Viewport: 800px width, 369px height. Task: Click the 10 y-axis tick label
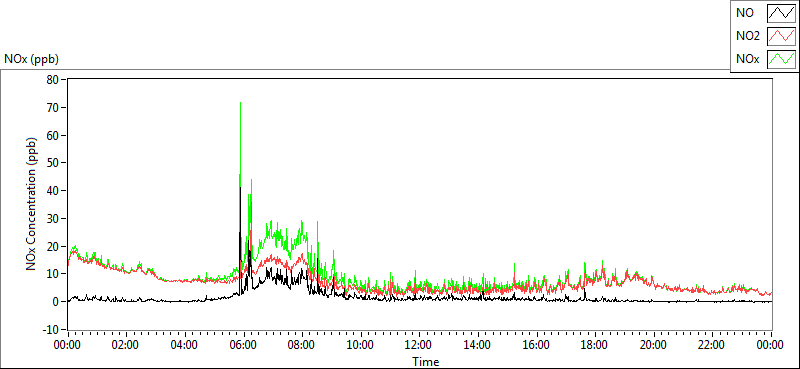[54, 274]
